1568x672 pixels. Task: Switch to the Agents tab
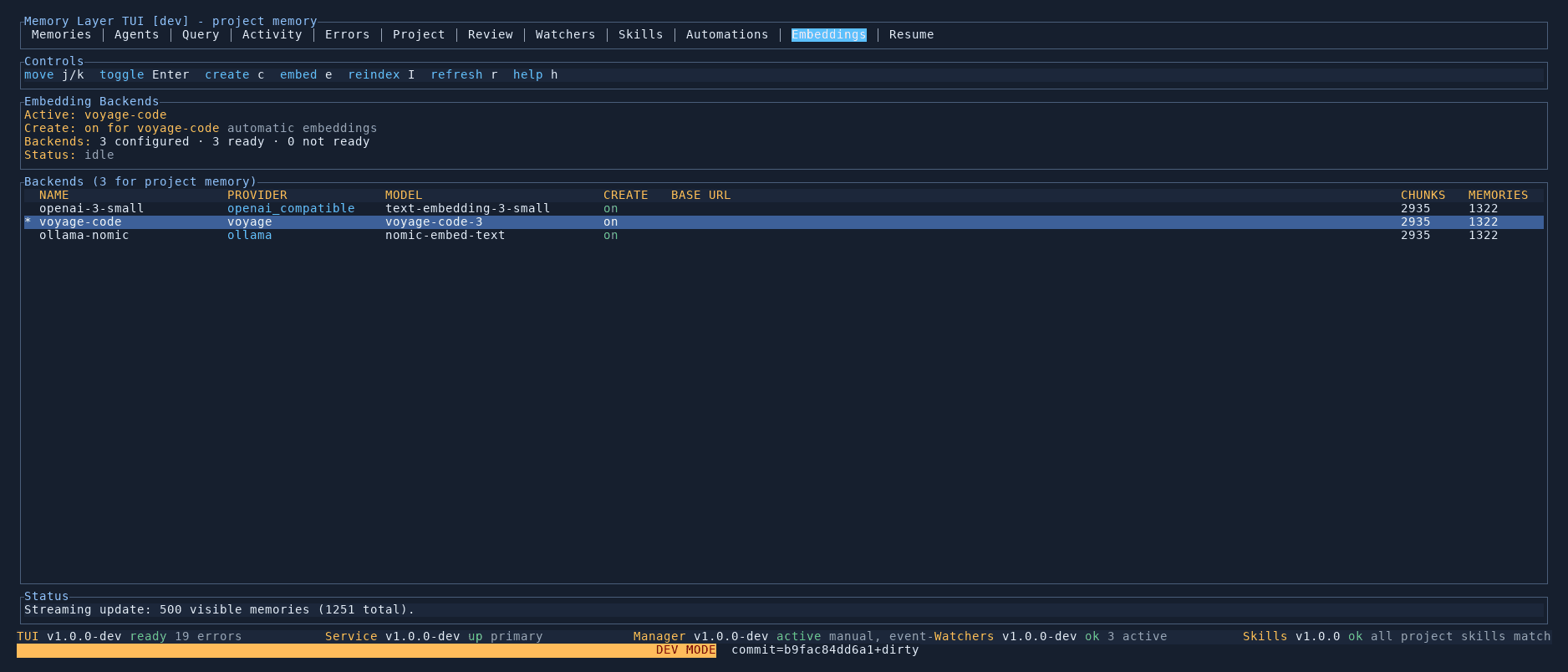(x=136, y=34)
